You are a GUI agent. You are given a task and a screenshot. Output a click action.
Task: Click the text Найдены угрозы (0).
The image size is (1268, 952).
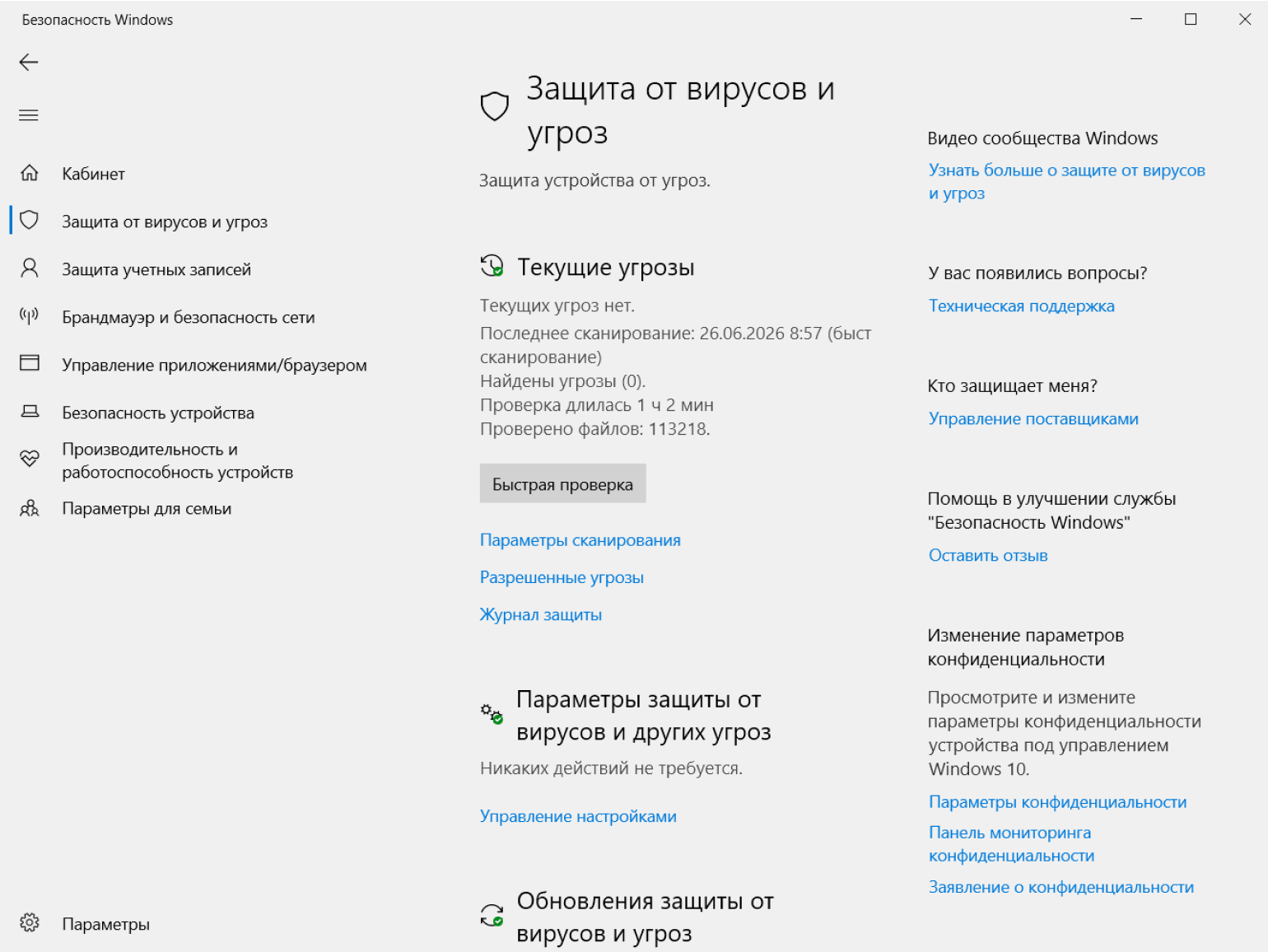(x=563, y=380)
